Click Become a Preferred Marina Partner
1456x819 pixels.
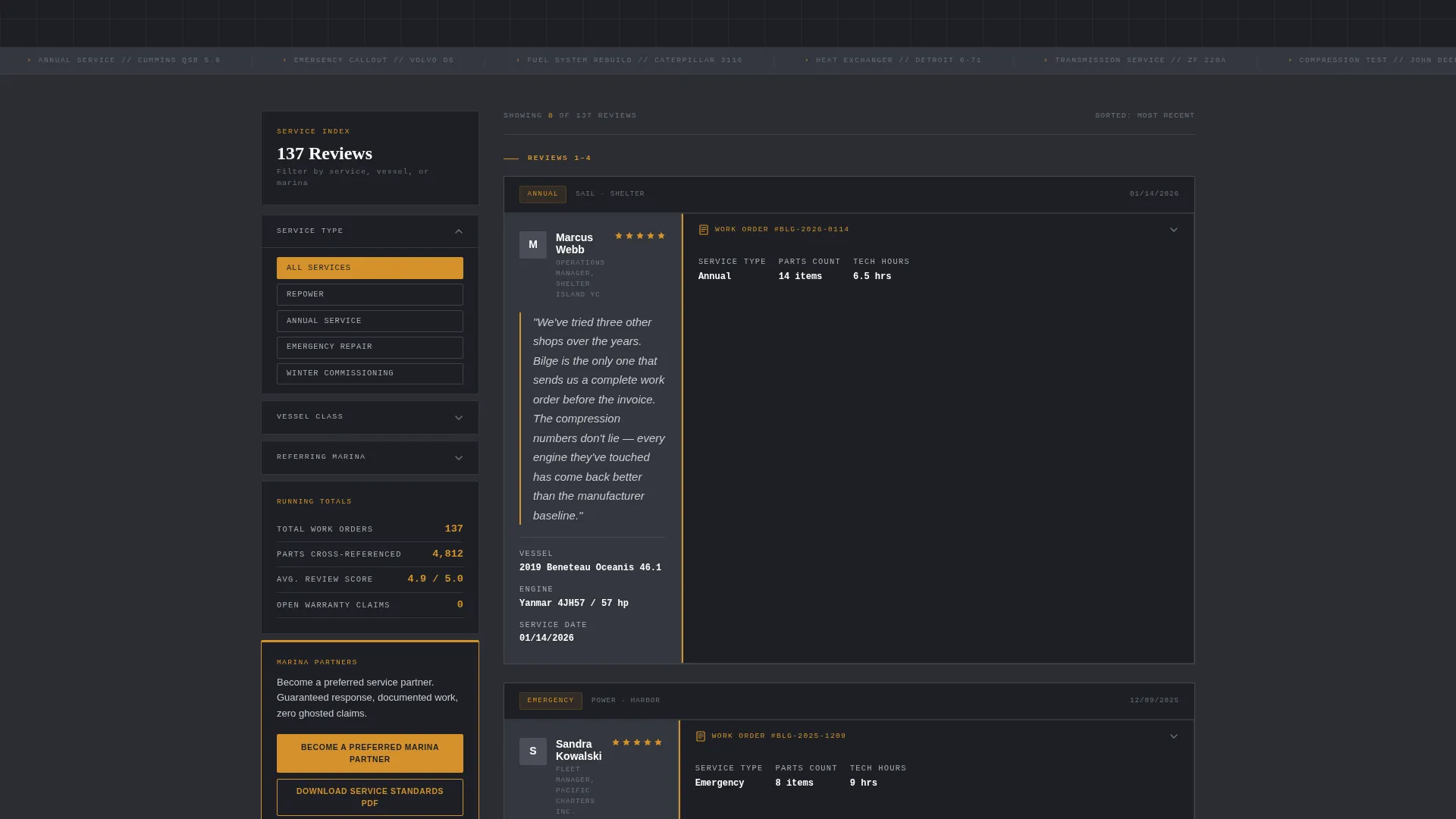point(370,753)
